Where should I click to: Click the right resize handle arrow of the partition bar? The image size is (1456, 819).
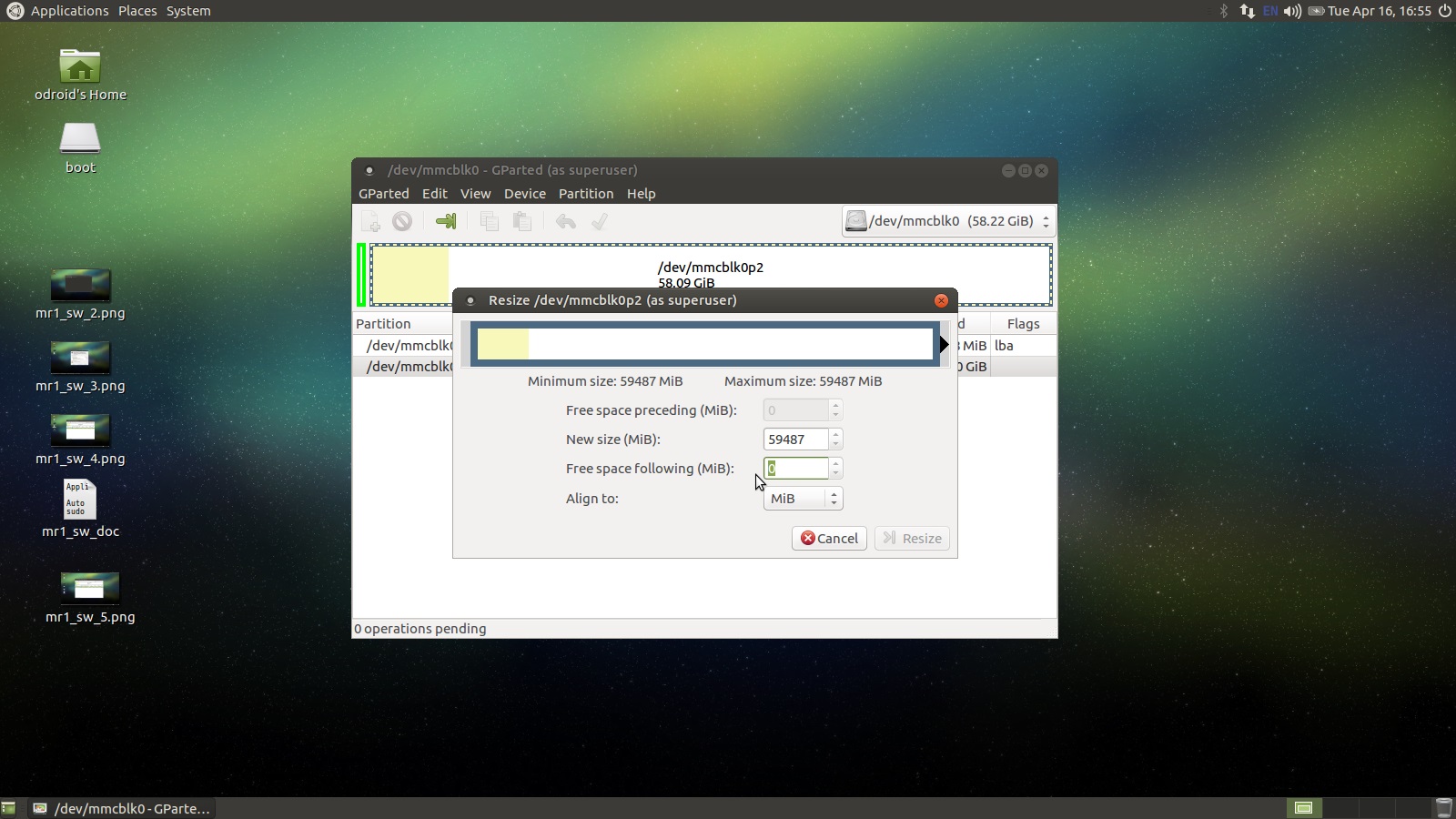(945, 345)
